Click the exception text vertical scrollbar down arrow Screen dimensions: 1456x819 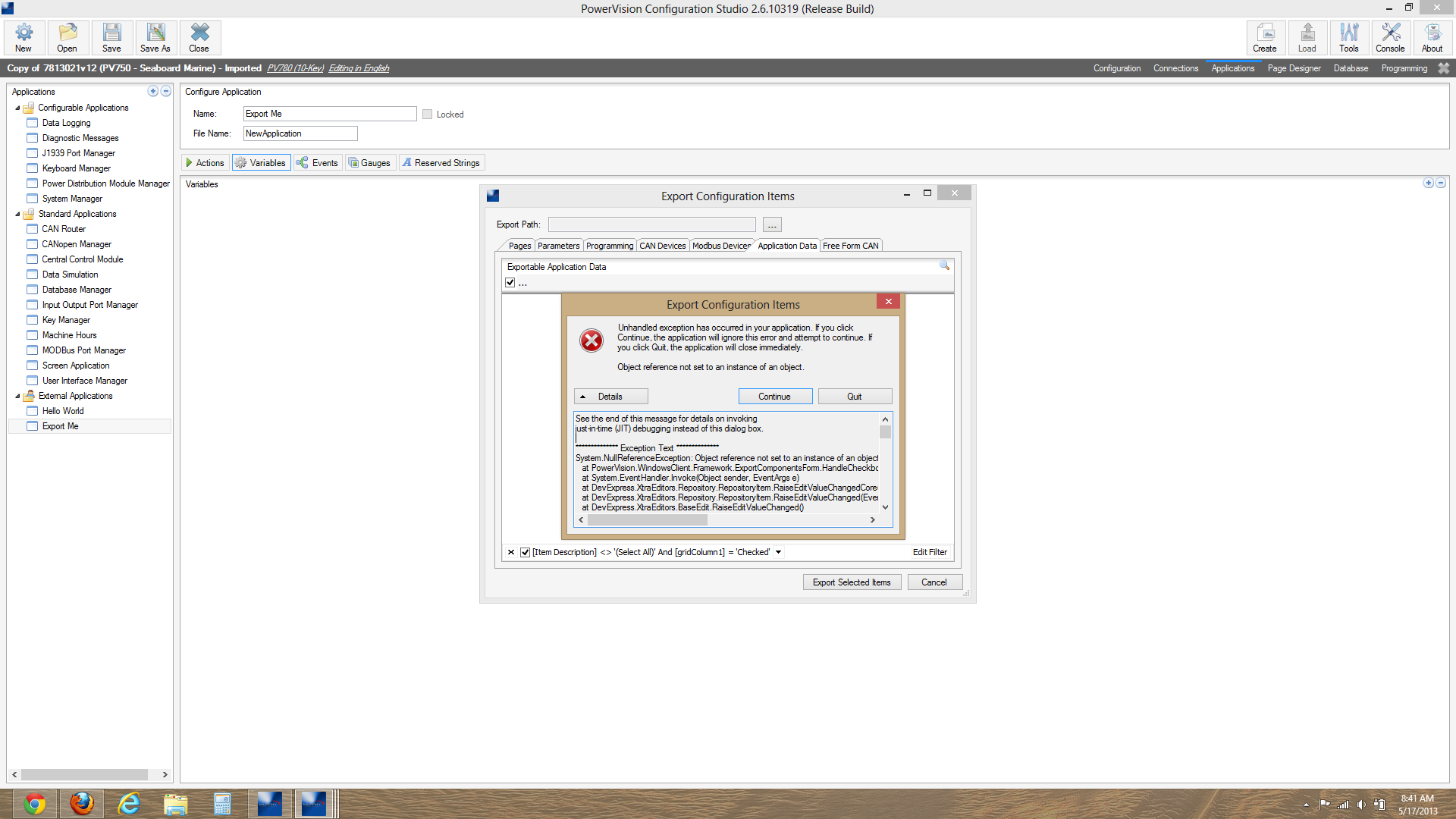click(885, 507)
